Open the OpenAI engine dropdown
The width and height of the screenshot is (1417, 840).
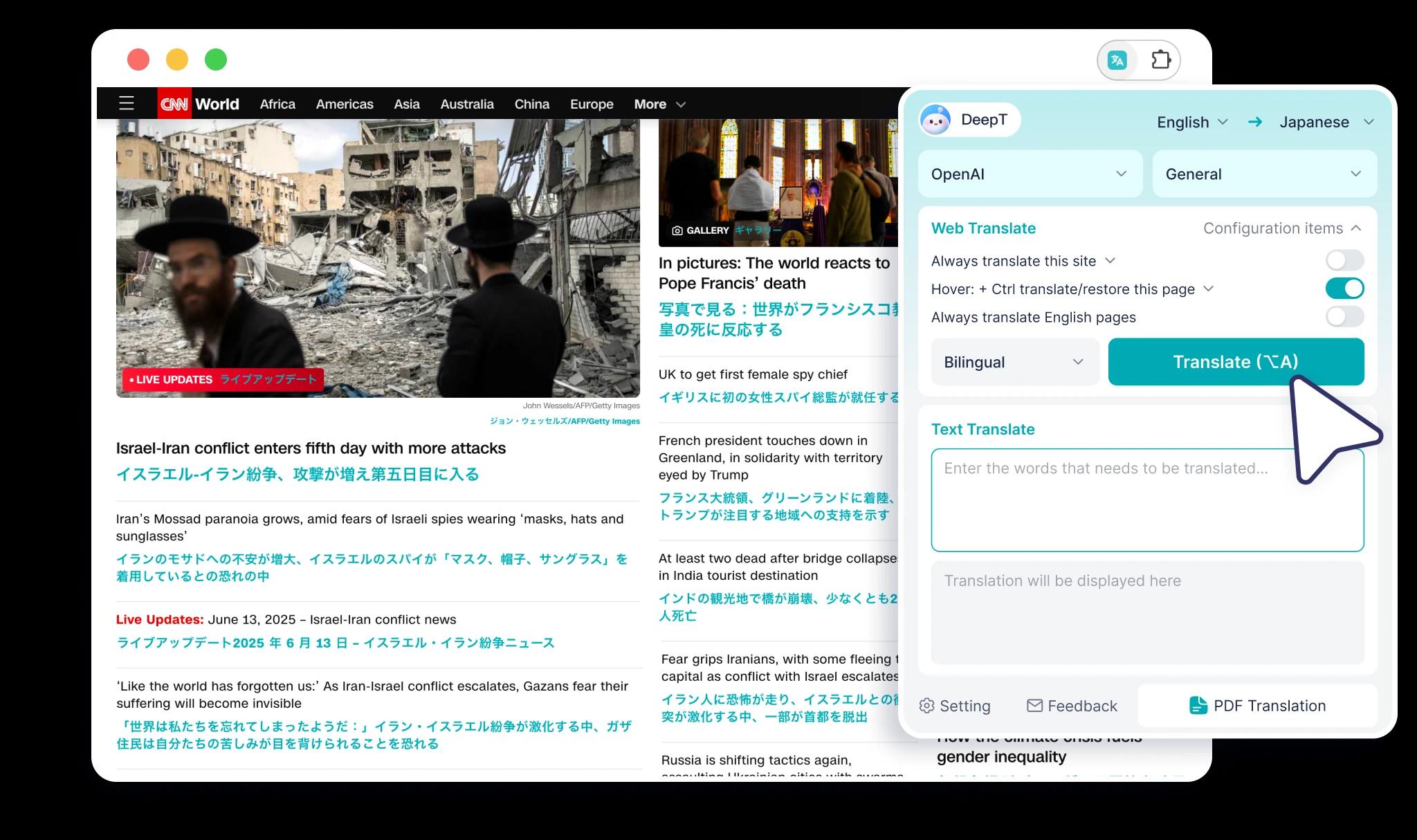coord(1030,174)
